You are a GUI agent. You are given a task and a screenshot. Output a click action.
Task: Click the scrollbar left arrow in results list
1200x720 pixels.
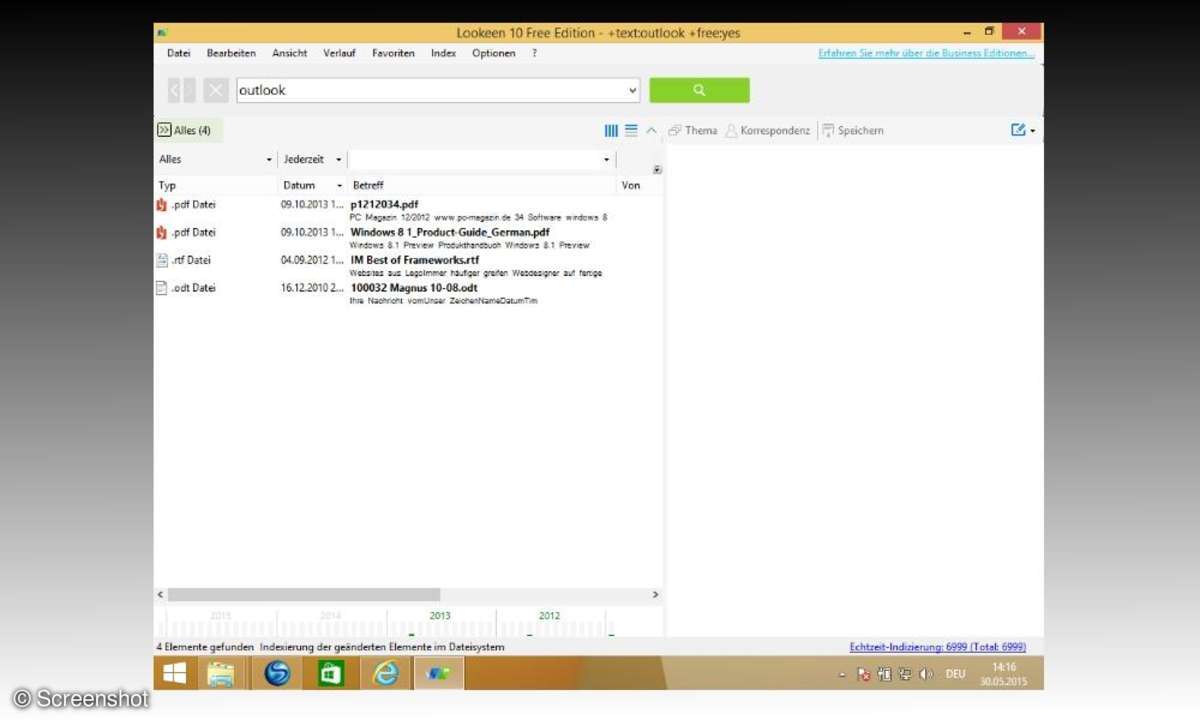[x=160, y=595]
